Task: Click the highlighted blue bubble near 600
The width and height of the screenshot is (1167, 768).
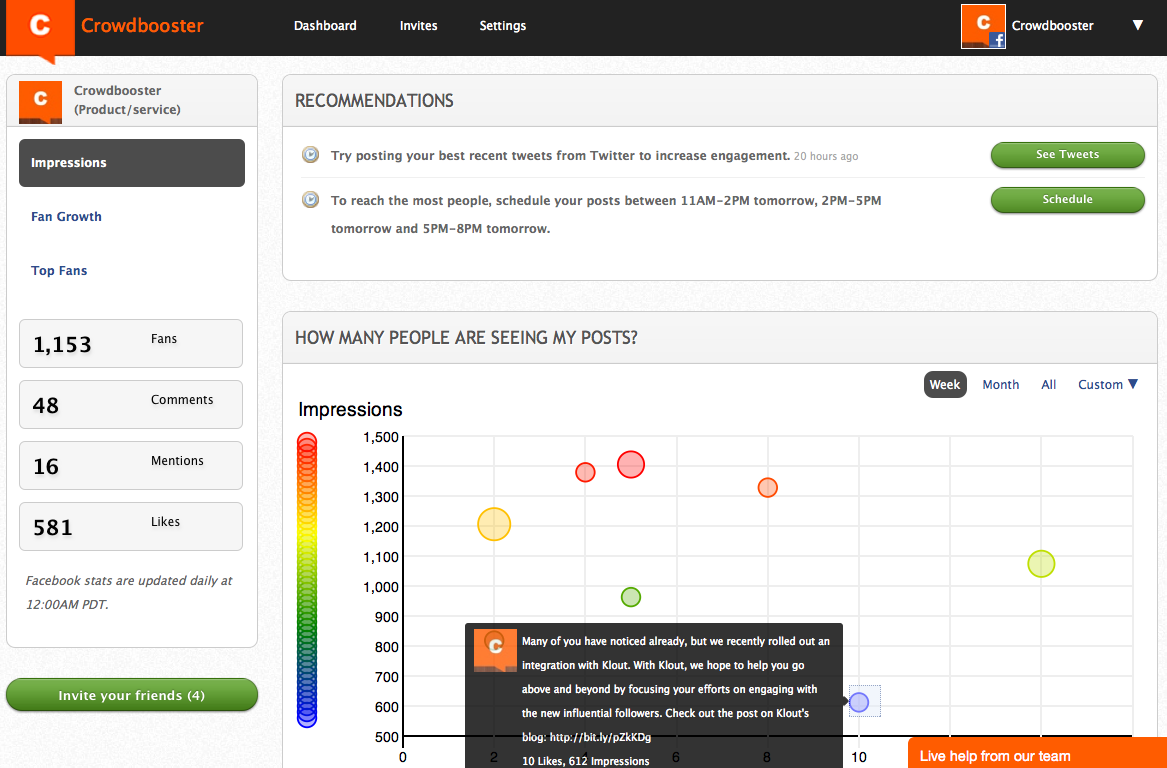Action: [x=859, y=702]
